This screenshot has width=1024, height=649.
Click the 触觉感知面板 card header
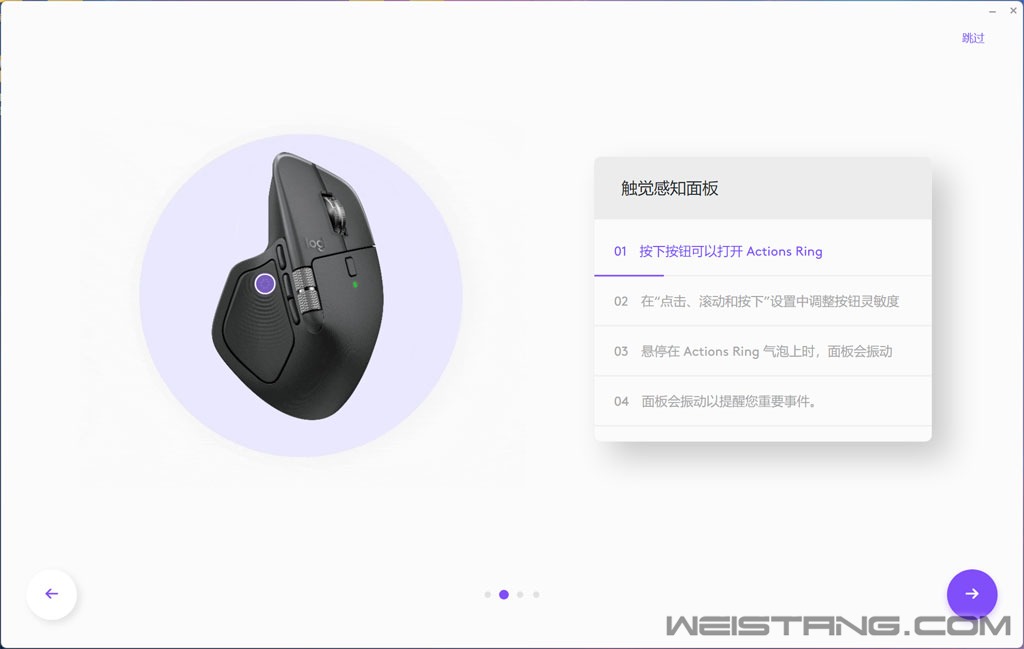[763, 189]
